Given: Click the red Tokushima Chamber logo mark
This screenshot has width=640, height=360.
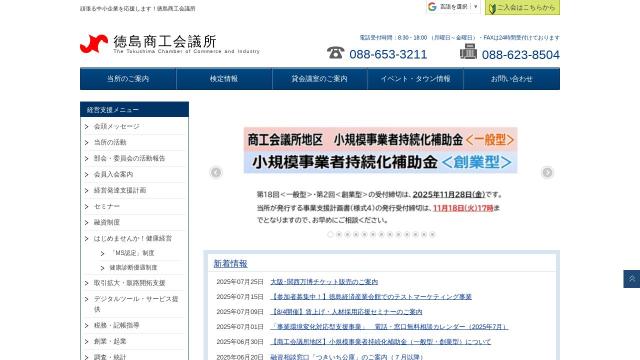Looking at the screenshot, I should click(x=94, y=44).
